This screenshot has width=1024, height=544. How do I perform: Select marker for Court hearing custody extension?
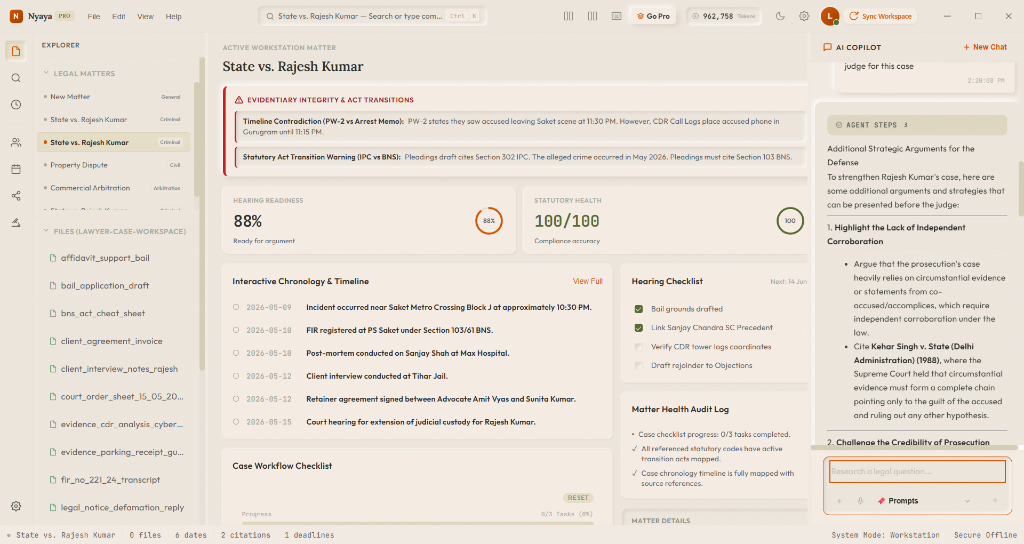point(236,422)
